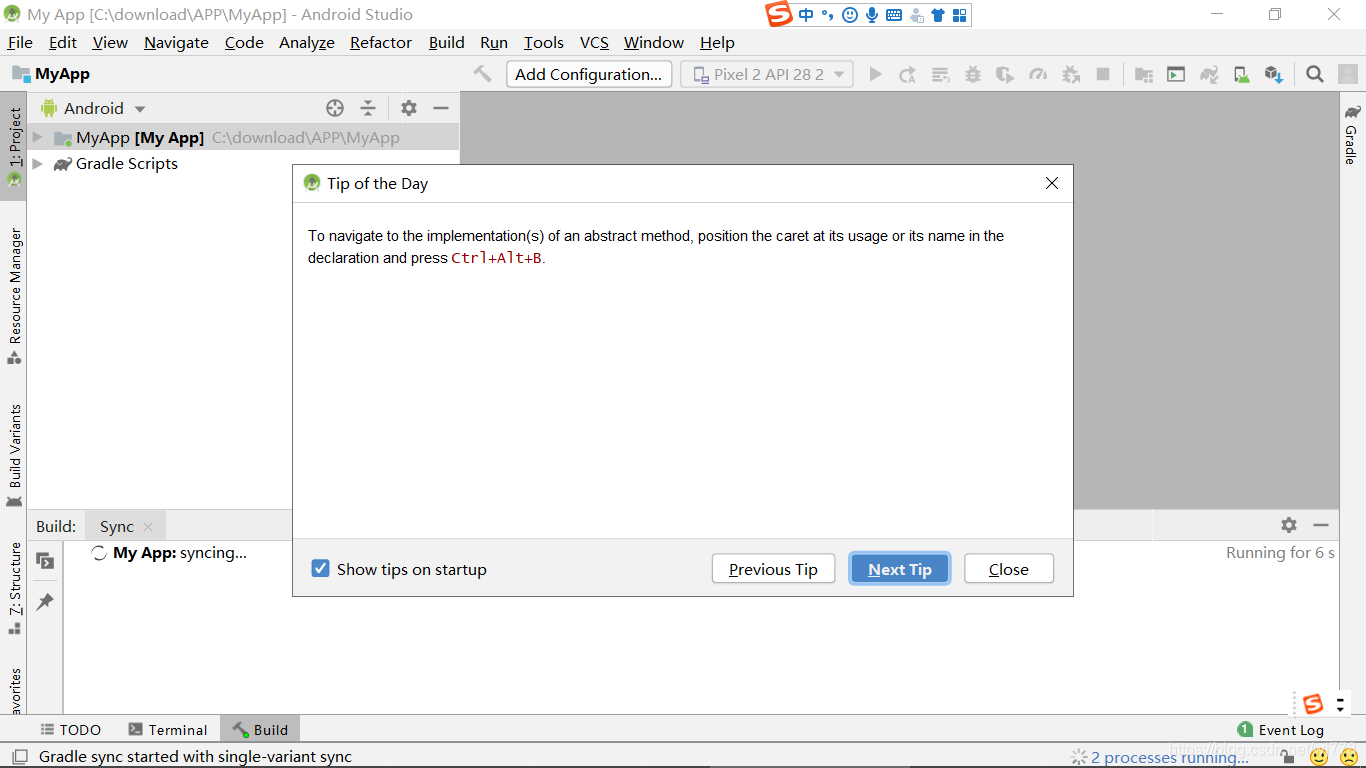This screenshot has height=768, width=1366.
Task: Expand the Gradle Scripts tree node
Action: pyautogui.click(x=38, y=163)
